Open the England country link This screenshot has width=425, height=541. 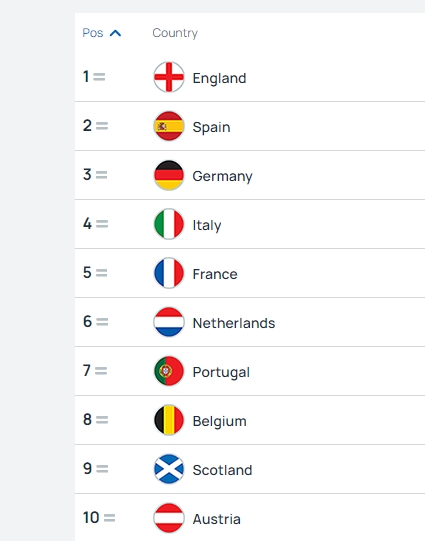point(219,78)
